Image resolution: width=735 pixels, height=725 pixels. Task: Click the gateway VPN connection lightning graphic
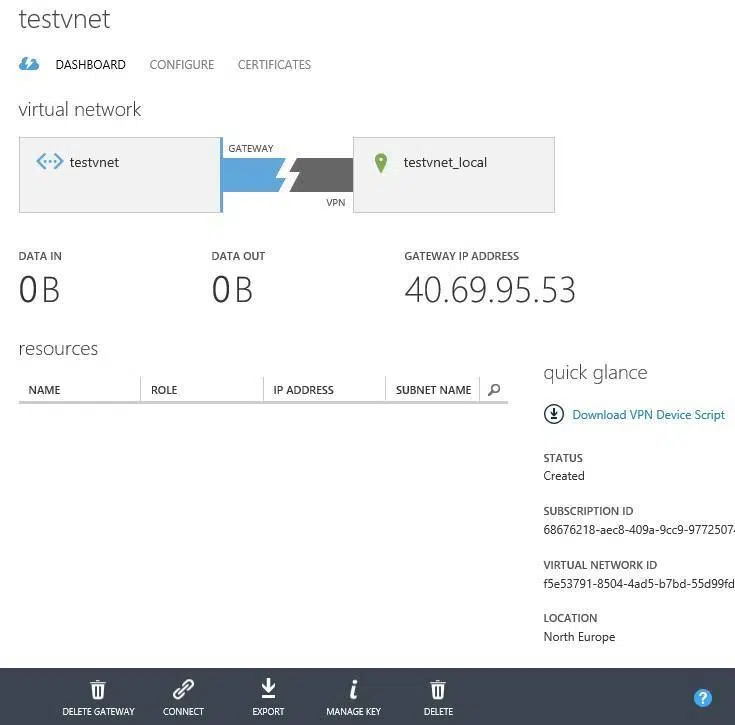click(287, 175)
